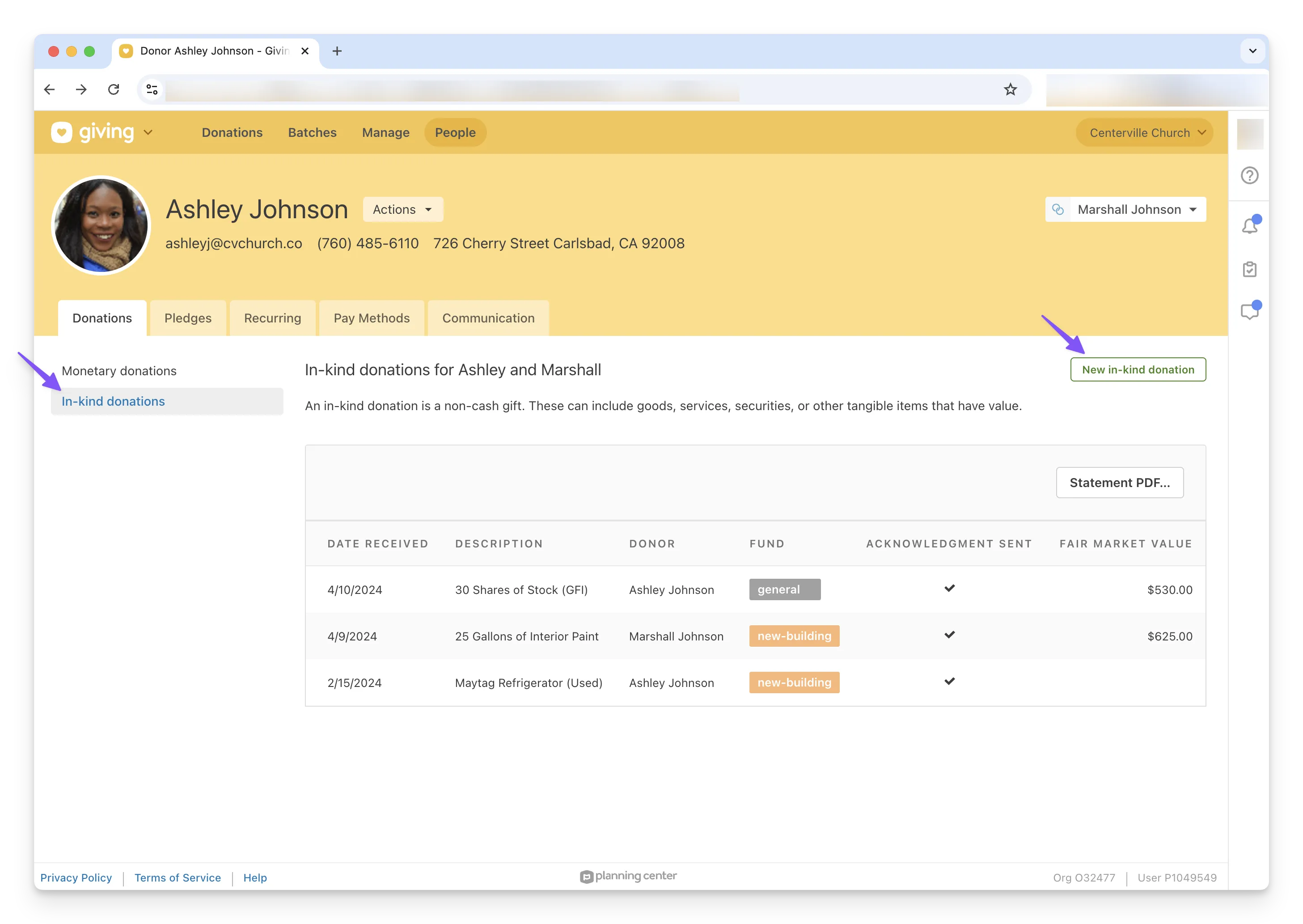Bookmark this page with star icon

(1010, 89)
